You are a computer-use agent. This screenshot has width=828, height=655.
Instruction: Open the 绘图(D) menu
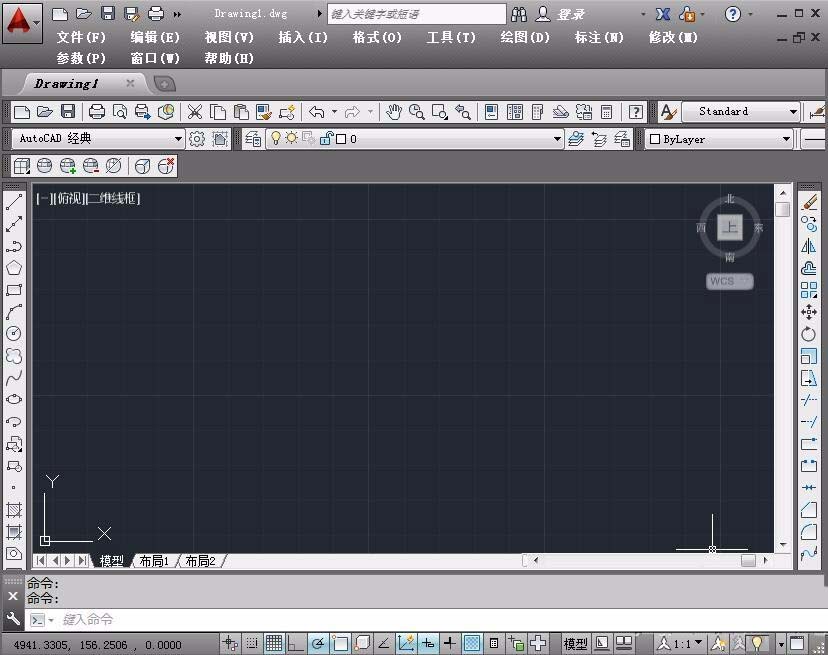tap(525, 37)
